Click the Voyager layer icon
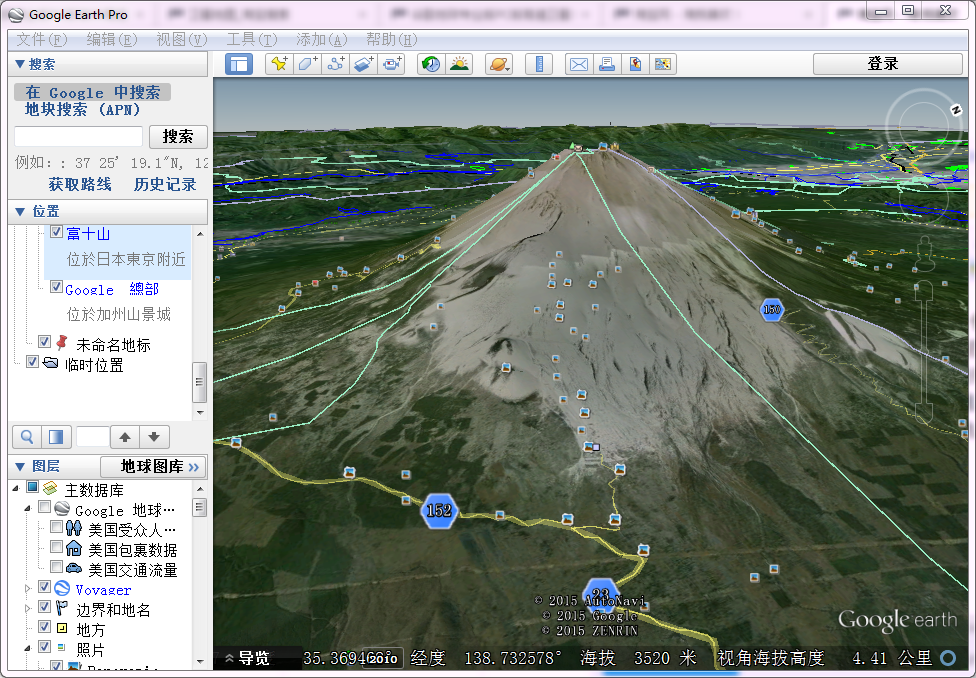976x678 pixels. [x=62, y=588]
